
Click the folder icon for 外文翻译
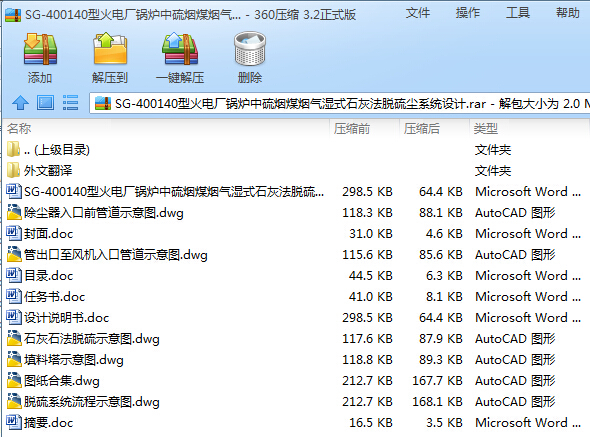(14, 170)
